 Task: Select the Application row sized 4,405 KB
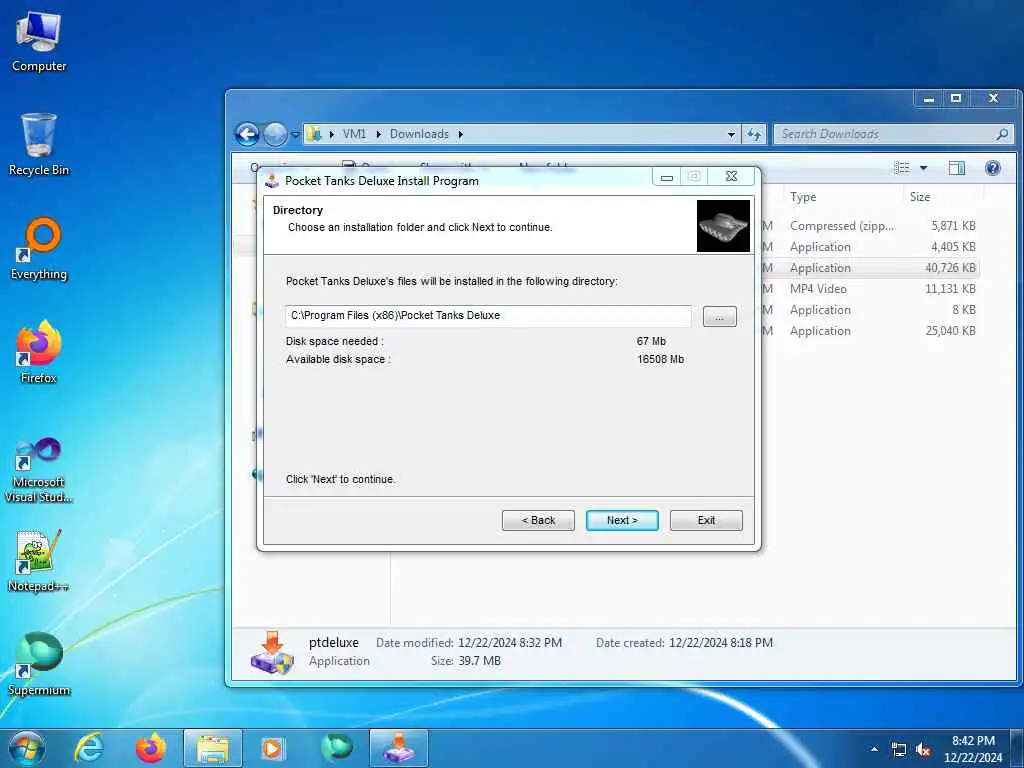coord(870,247)
